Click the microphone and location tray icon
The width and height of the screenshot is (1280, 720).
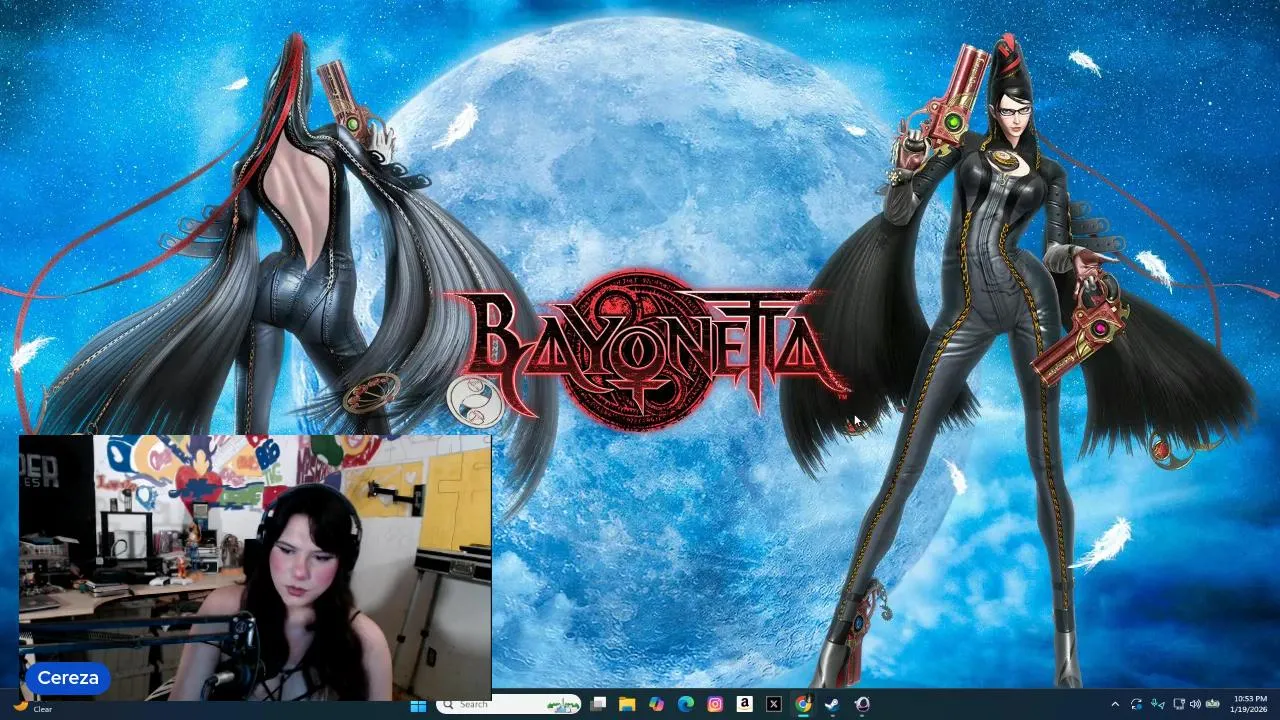click(x=1158, y=704)
